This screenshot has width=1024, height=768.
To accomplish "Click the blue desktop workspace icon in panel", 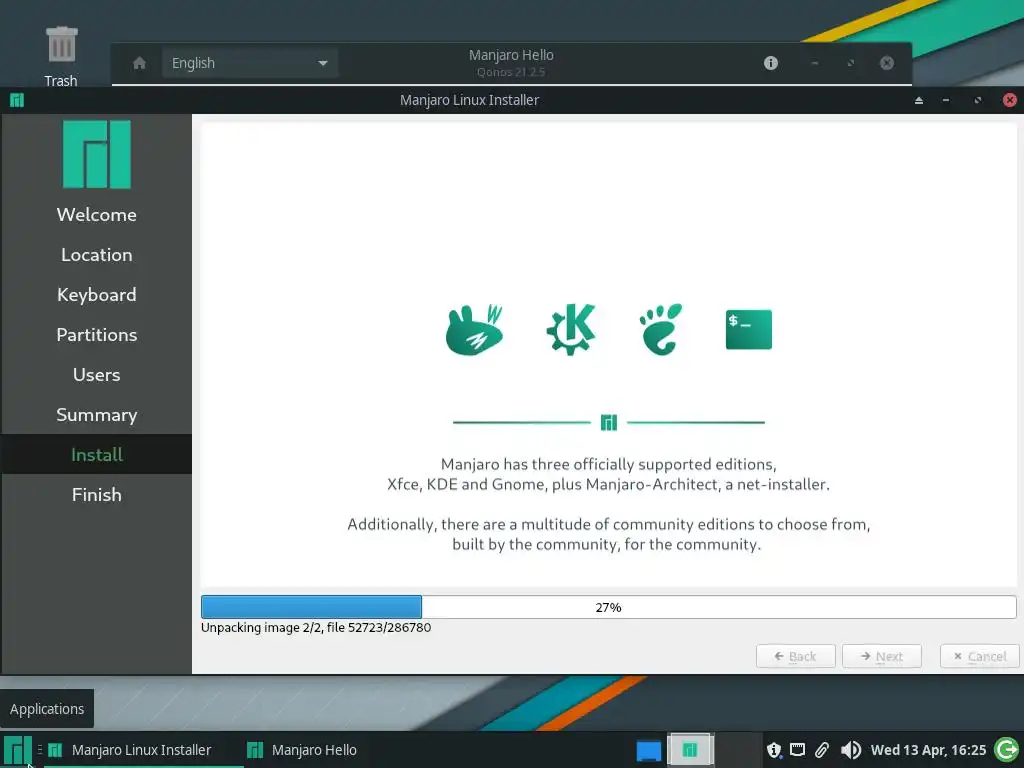I will pyautogui.click(x=648, y=750).
